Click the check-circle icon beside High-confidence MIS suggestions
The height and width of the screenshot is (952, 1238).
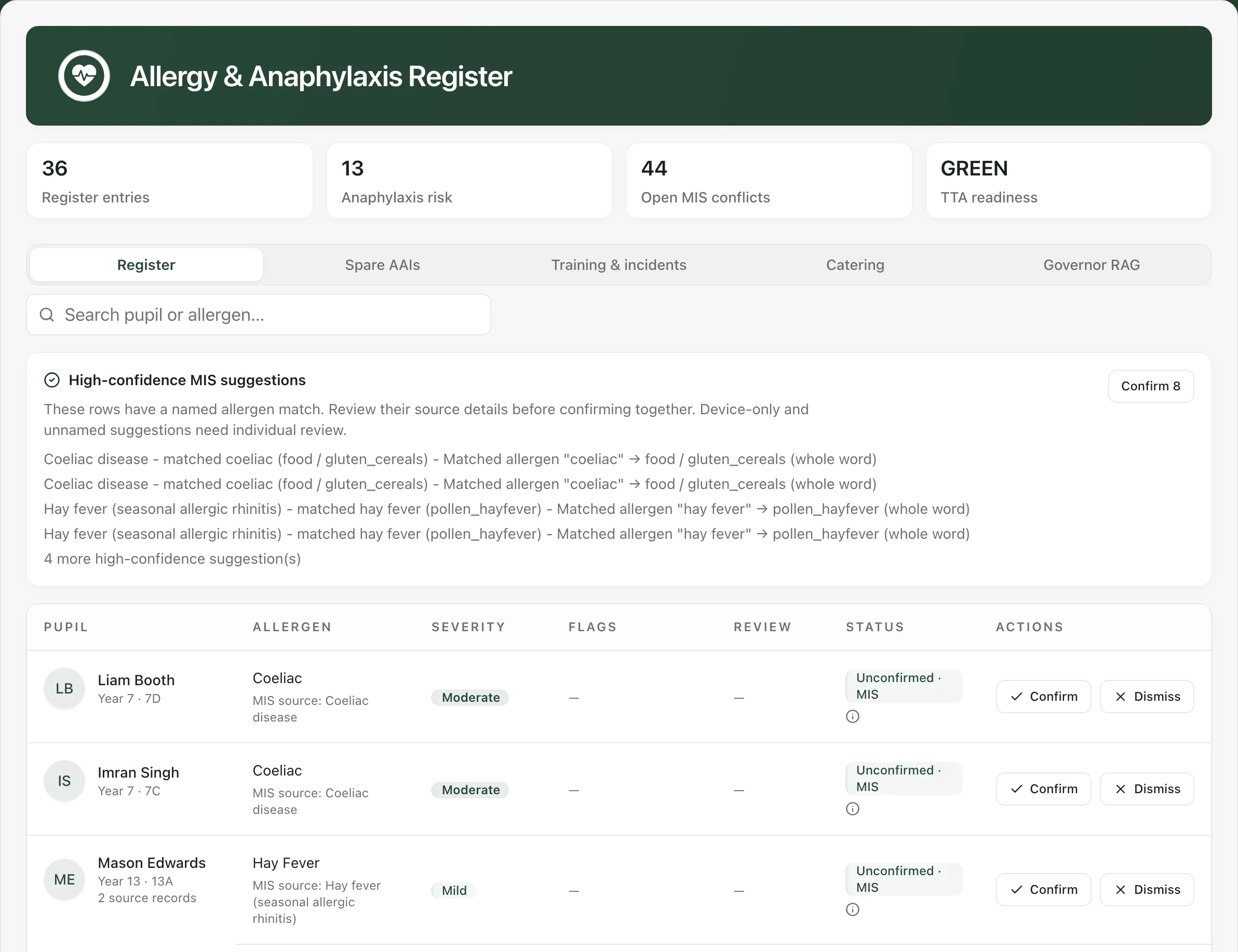(51, 380)
